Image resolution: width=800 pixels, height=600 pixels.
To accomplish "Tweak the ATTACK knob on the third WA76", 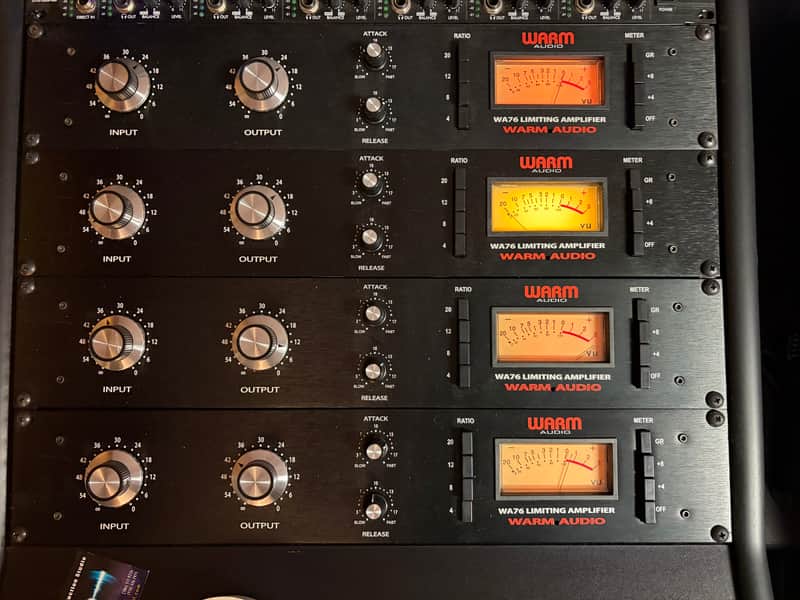I will [x=373, y=314].
